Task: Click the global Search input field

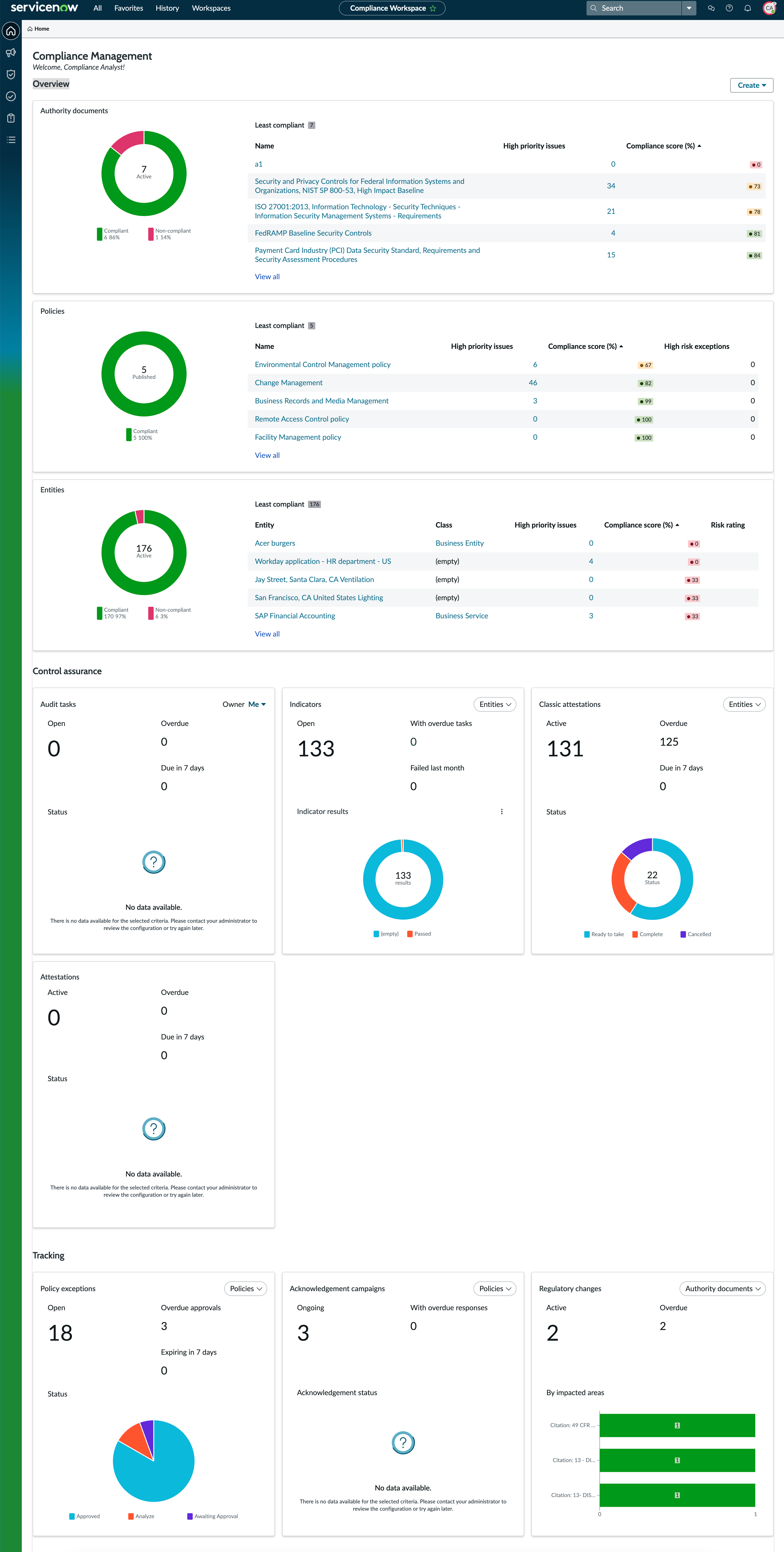Action: pos(634,8)
